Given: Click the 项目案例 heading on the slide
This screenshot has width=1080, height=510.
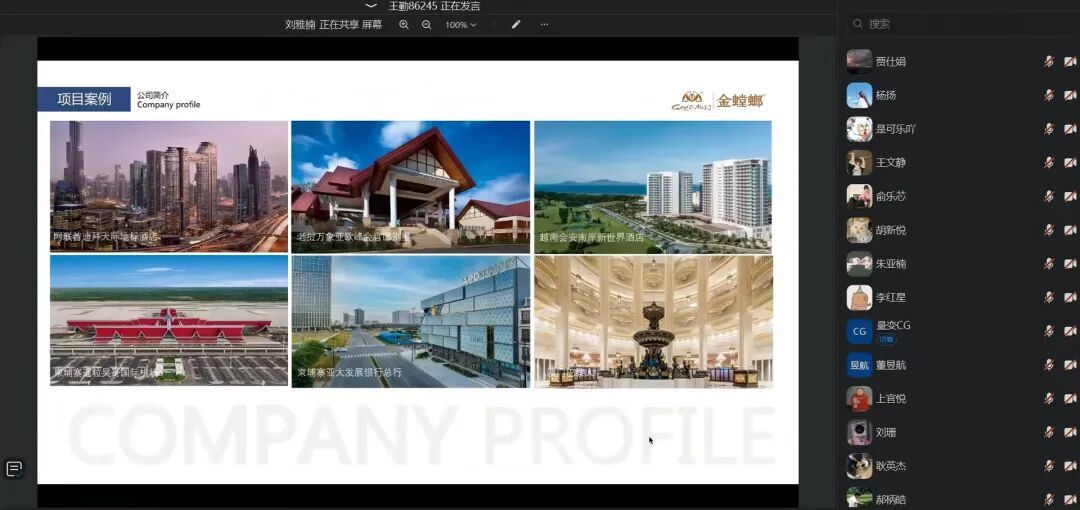Looking at the screenshot, I should click(x=84, y=99).
